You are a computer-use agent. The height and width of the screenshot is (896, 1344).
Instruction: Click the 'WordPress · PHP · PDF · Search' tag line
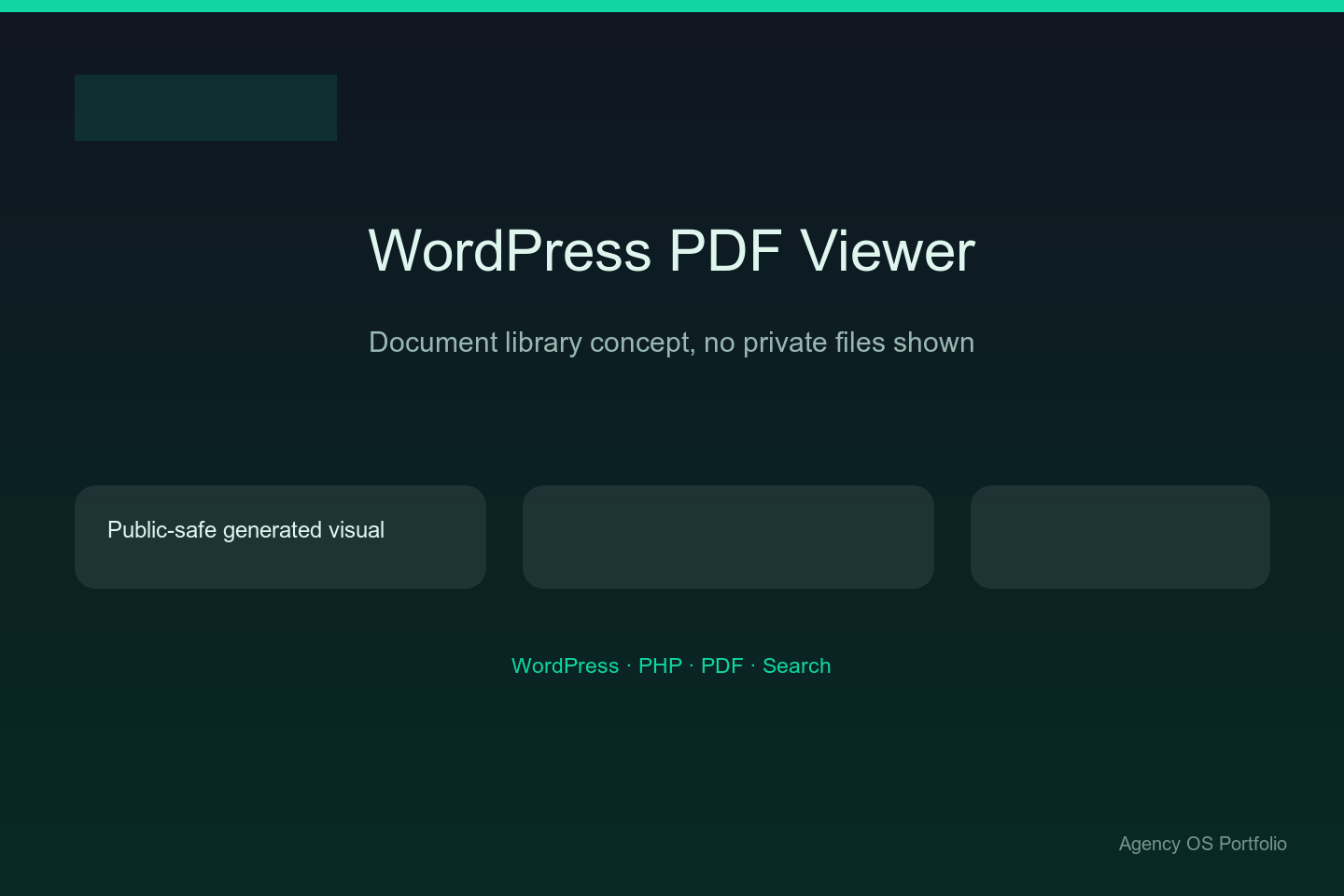(671, 665)
